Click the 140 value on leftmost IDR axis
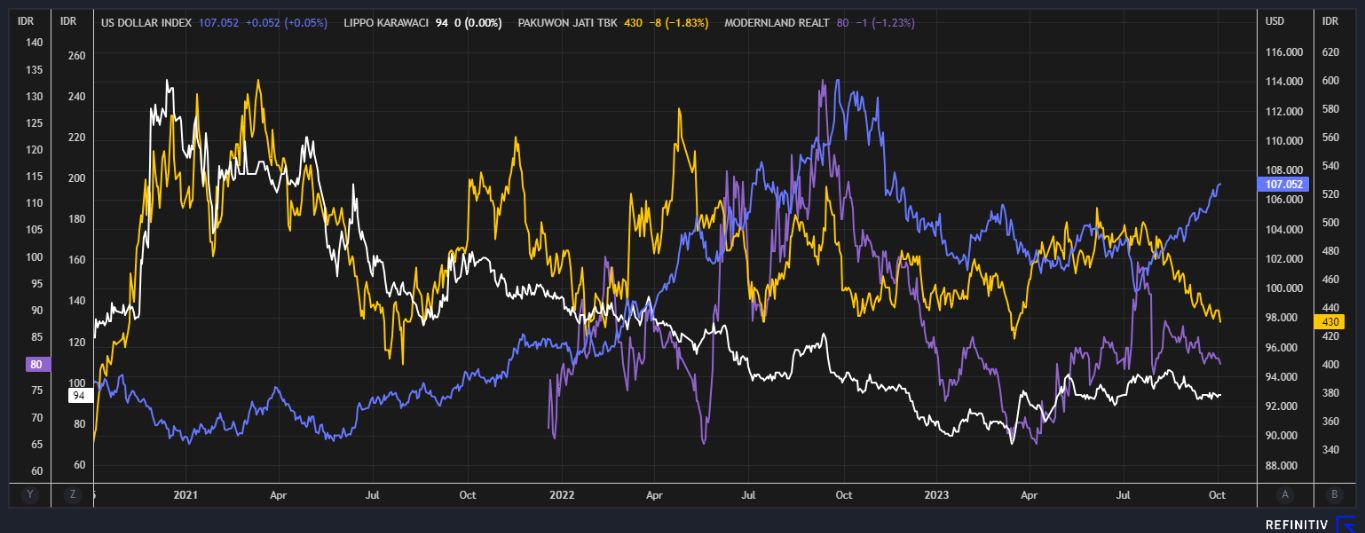The height and width of the screenshot is (533, 1365). (34, 43)
